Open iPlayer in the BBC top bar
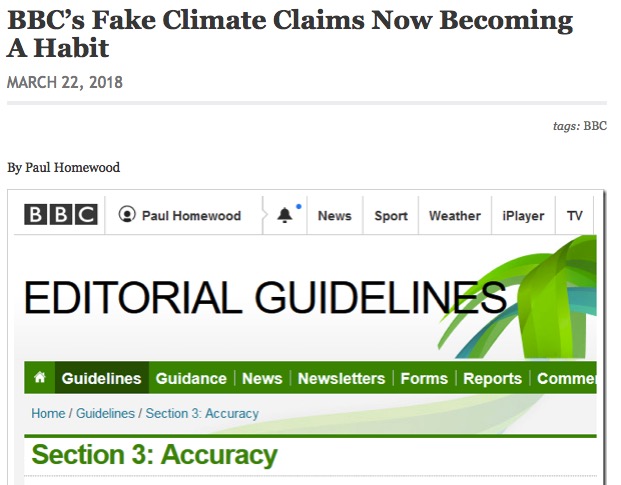 [523, 216]
